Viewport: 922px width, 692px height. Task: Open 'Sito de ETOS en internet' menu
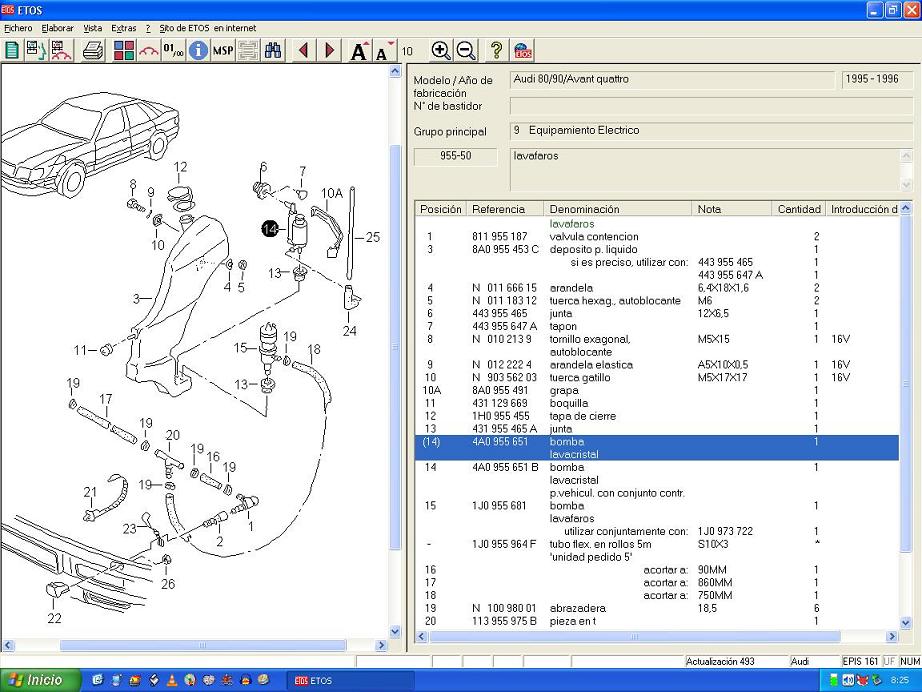(208, 28)
